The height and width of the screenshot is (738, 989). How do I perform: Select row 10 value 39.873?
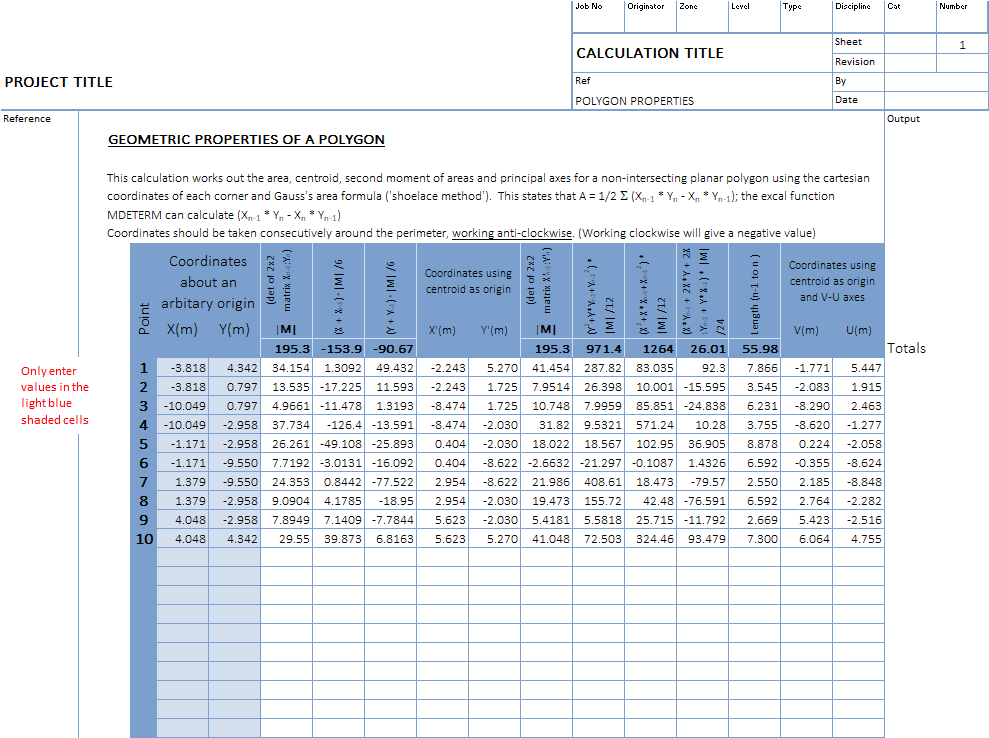[x=339, y=539]
